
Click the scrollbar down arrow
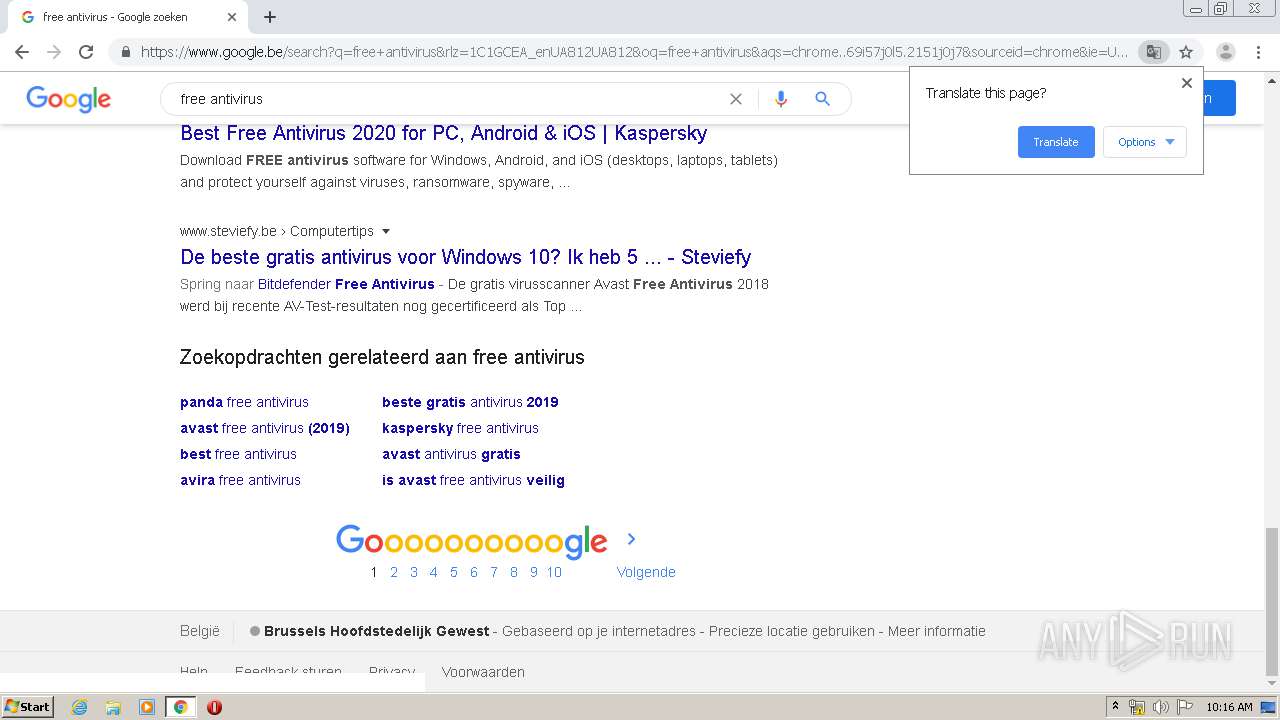point(1272,684)
